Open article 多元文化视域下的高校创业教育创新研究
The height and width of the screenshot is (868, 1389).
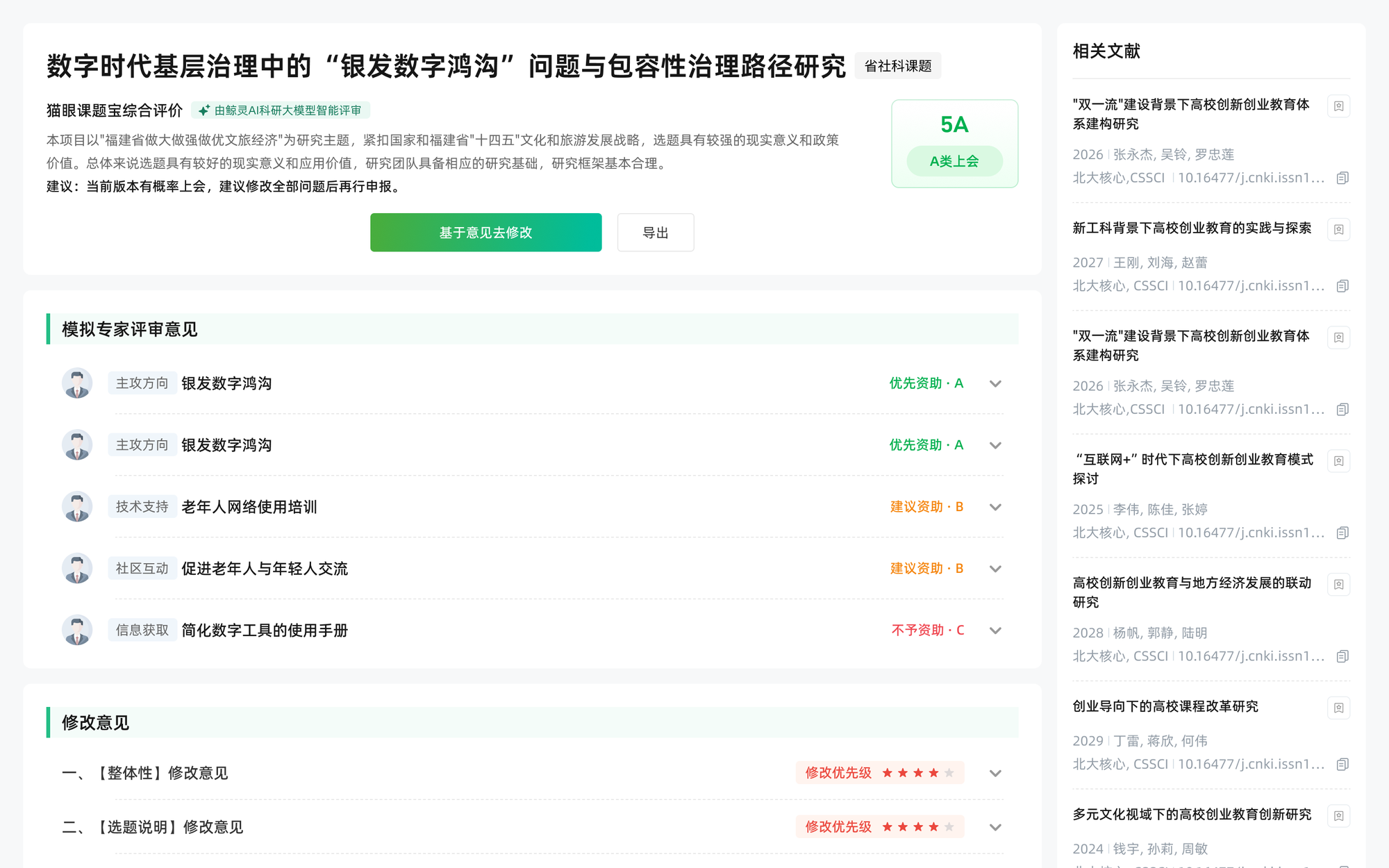pos(1192,814)
